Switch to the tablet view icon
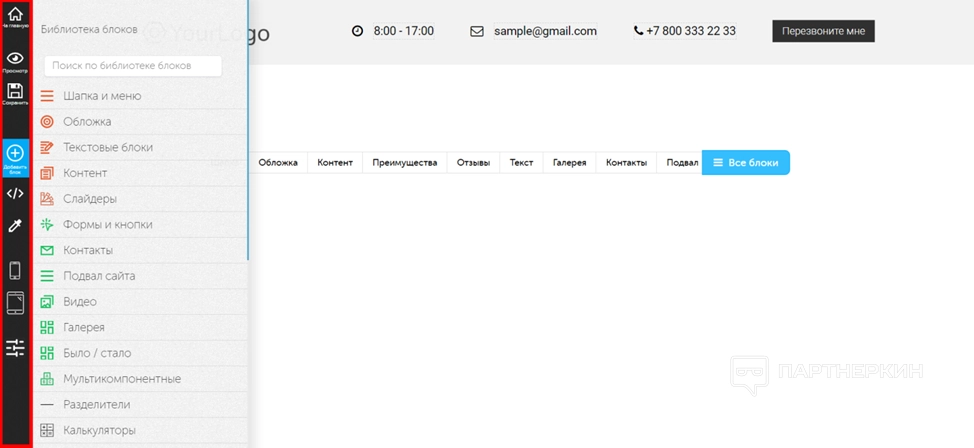The image size is (974, 448). [x=16, y=303]
